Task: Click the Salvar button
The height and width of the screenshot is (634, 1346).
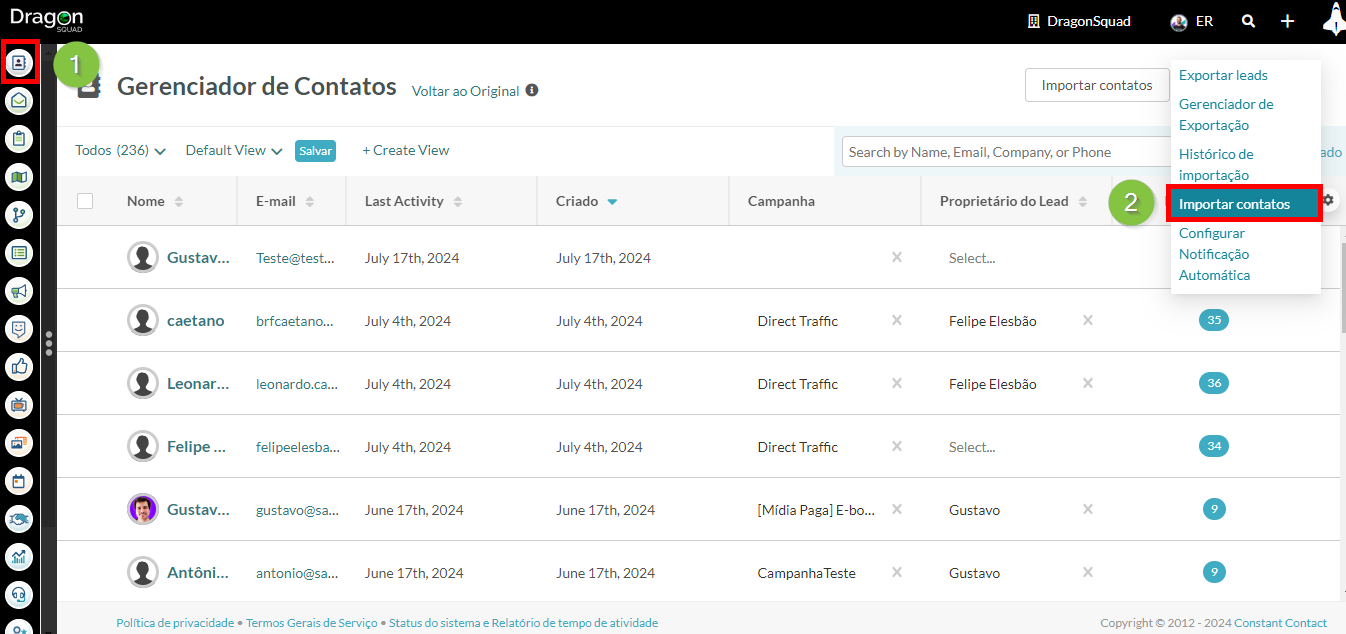Action: point(315,151)
